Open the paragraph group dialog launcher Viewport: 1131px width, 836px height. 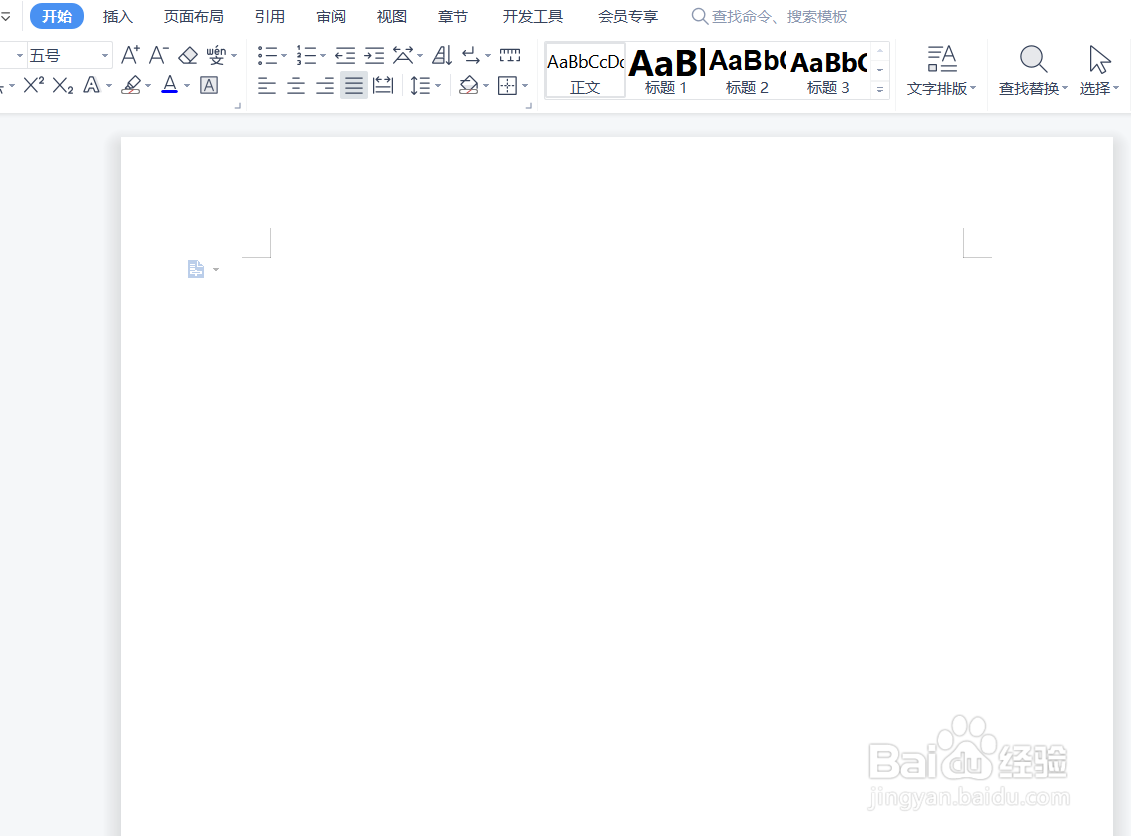tap(529, 106)
